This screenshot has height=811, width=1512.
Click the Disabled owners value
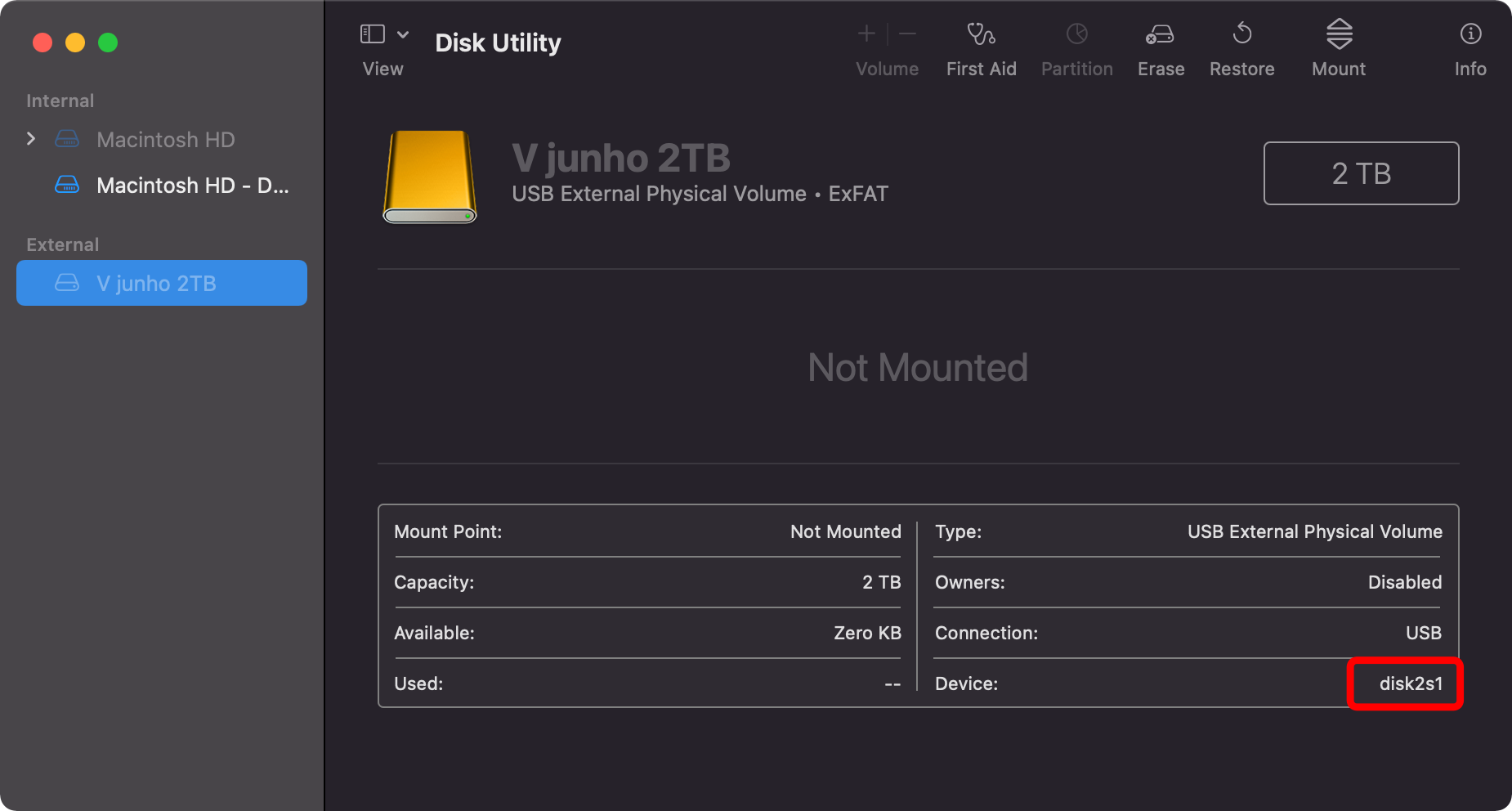(1405, 582)
